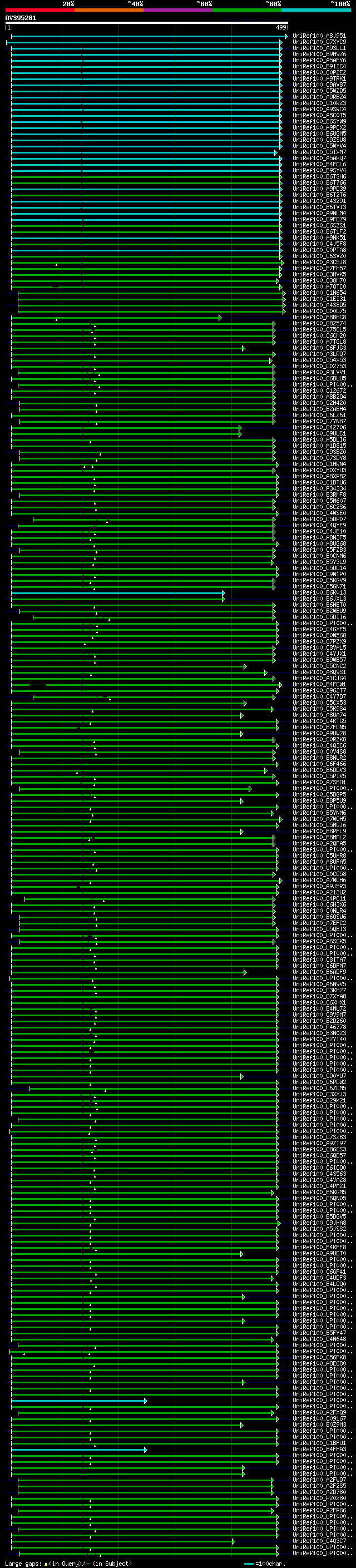Click label UniRef100_Q10RZ3
The height and width of the screenshot is (1568, 356).
tap(319, 103)
